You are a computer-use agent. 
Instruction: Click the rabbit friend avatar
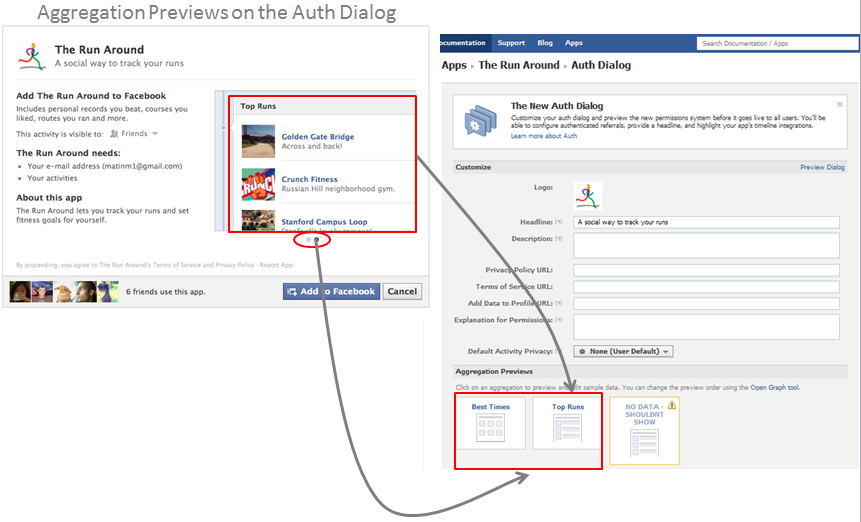pos(64,291)
